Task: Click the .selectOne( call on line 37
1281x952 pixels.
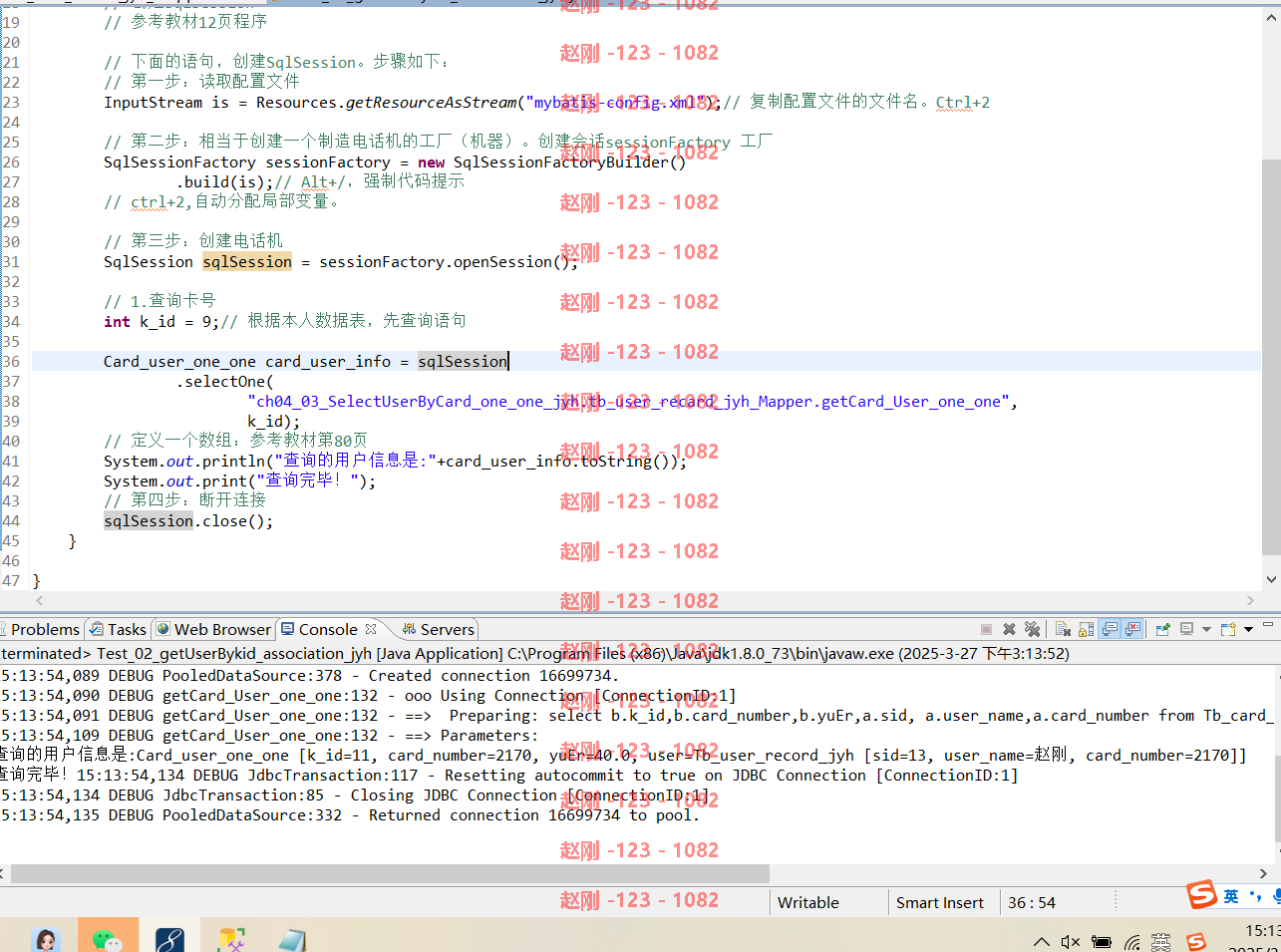Action: (x=225, y=381)
